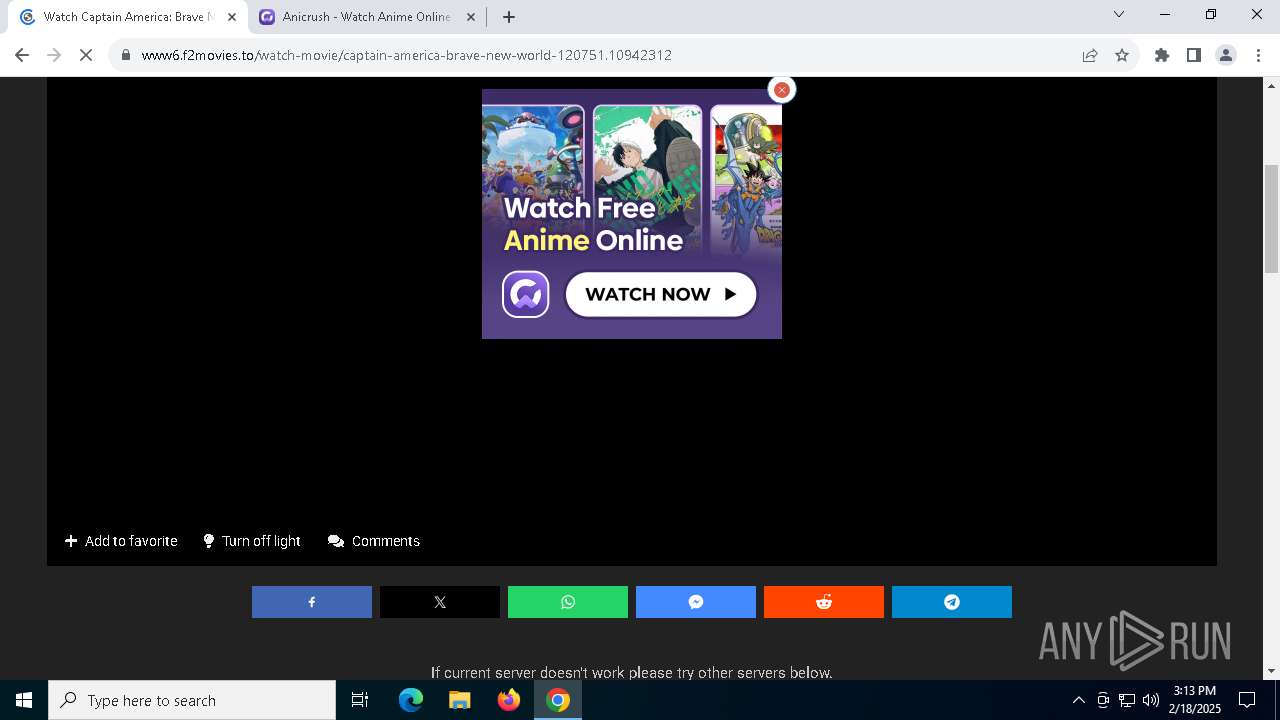The width and height of the screenshot is (1280, 720).
Task: Click the taskbar search box
Action: pyautogui.click(x=192, y=700)
